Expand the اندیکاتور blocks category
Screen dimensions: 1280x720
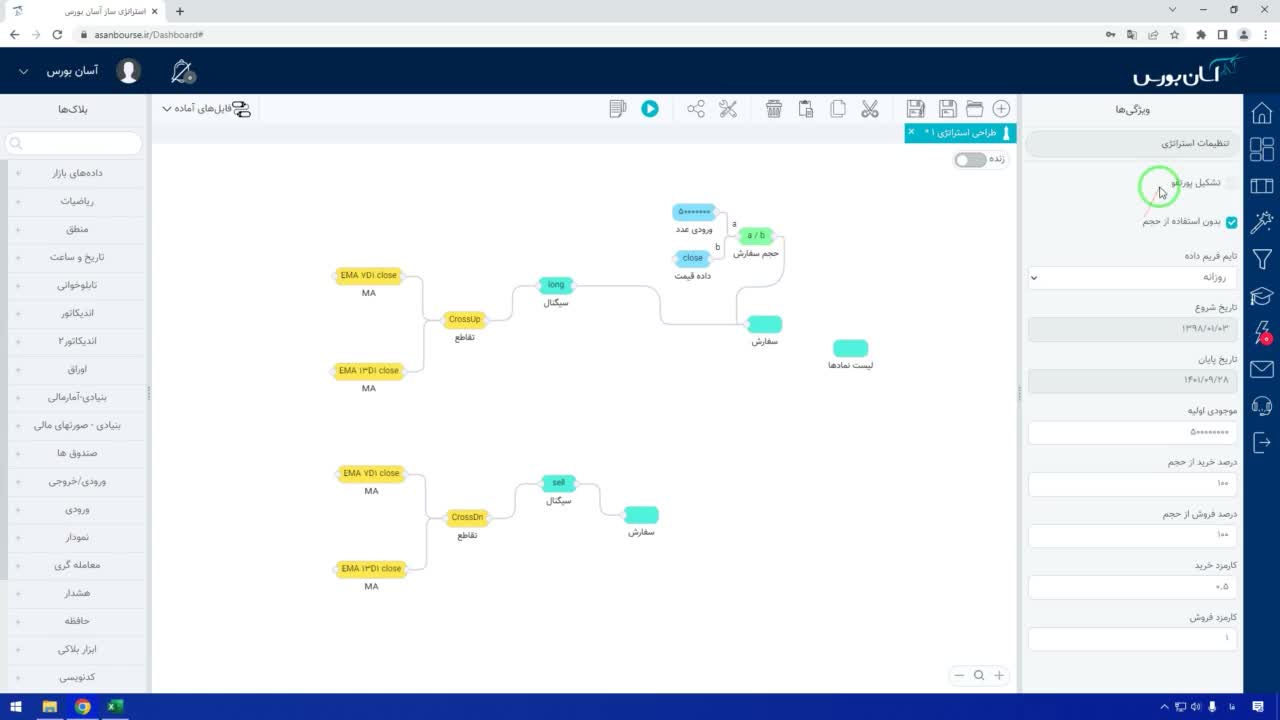pyautogui.click(x=75, y=313)
